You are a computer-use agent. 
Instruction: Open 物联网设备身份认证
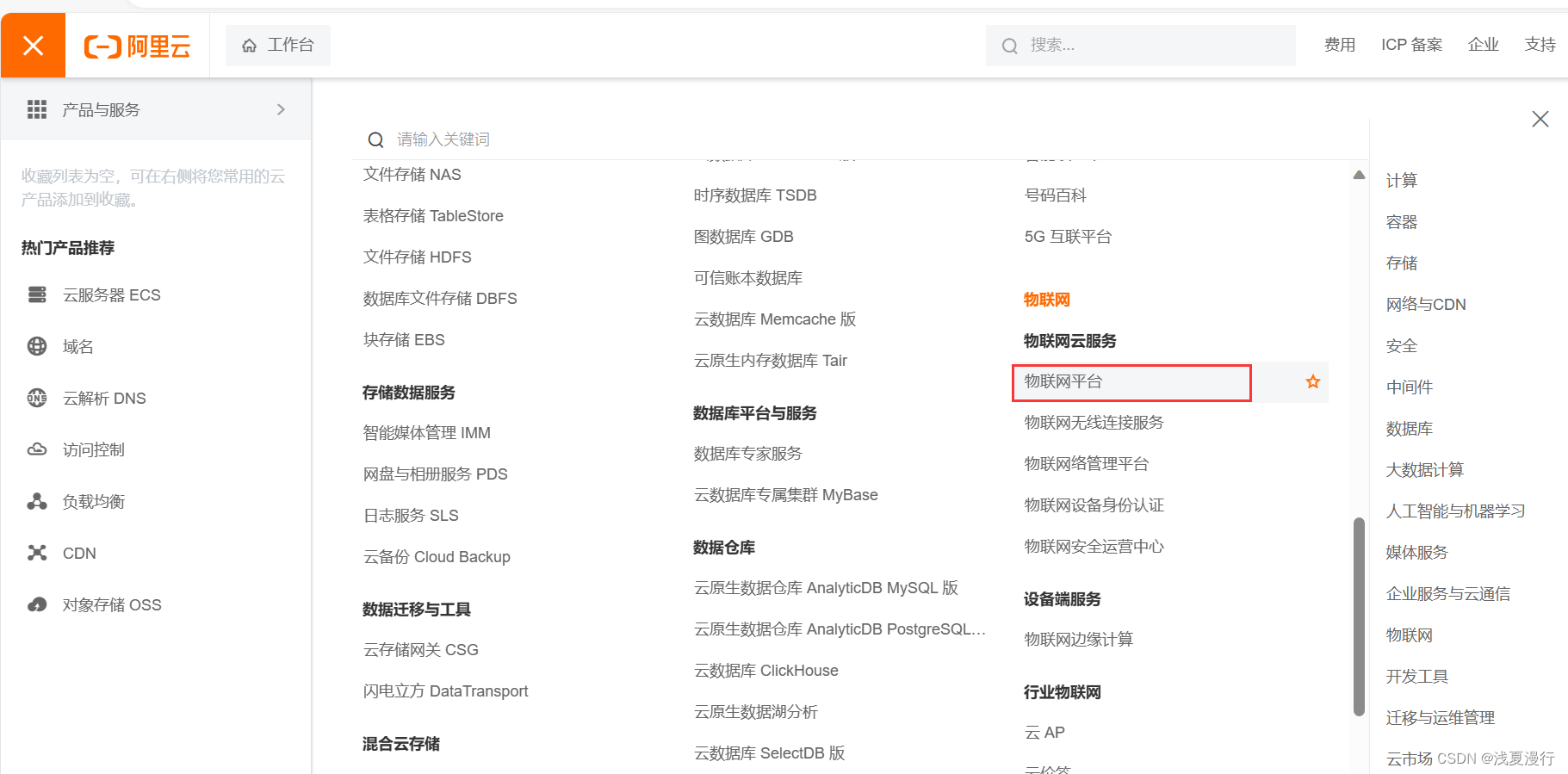(x=1094, y=505)
